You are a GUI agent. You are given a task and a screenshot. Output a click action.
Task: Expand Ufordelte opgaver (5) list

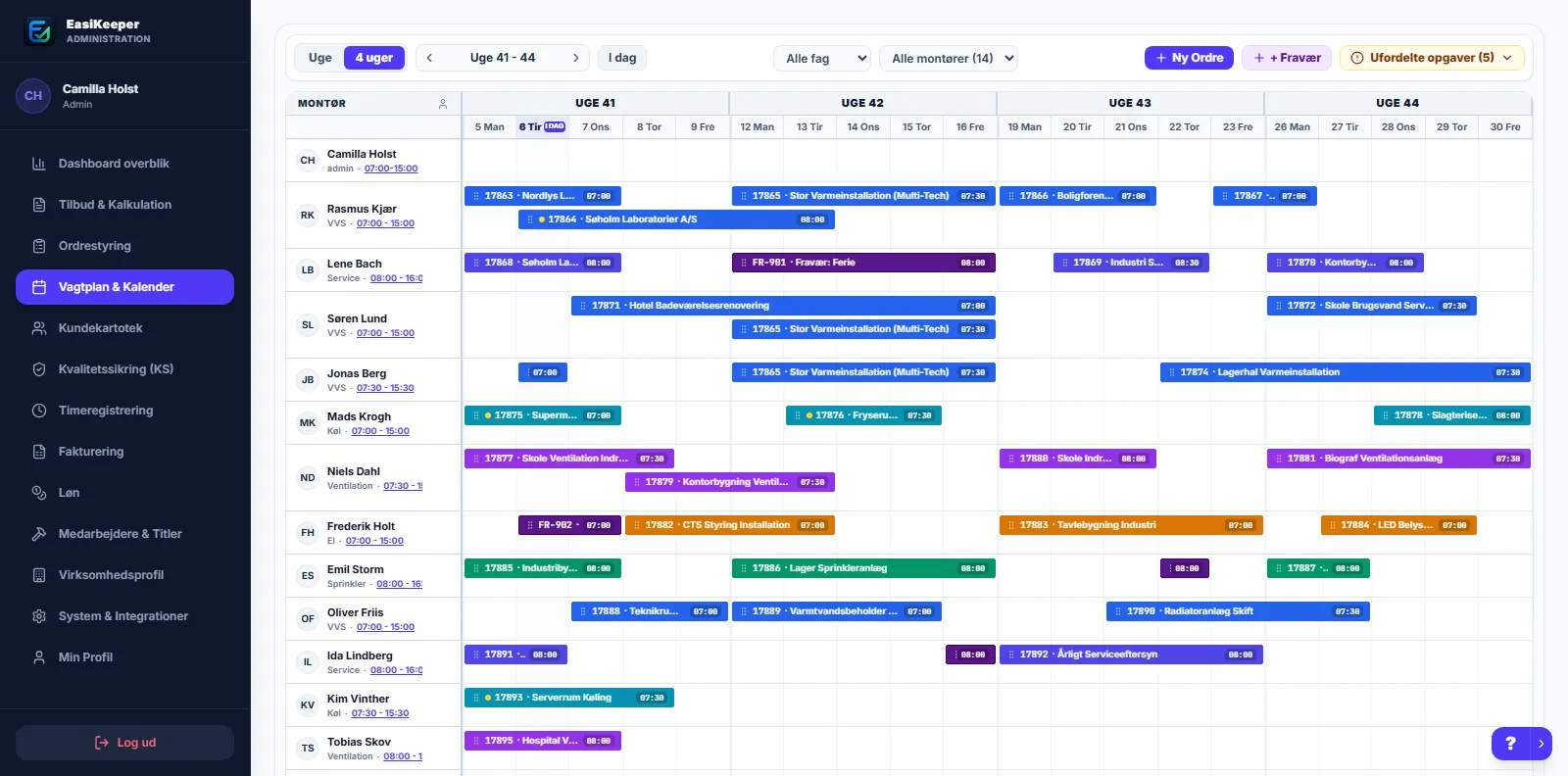click(x=1432, y=58)
